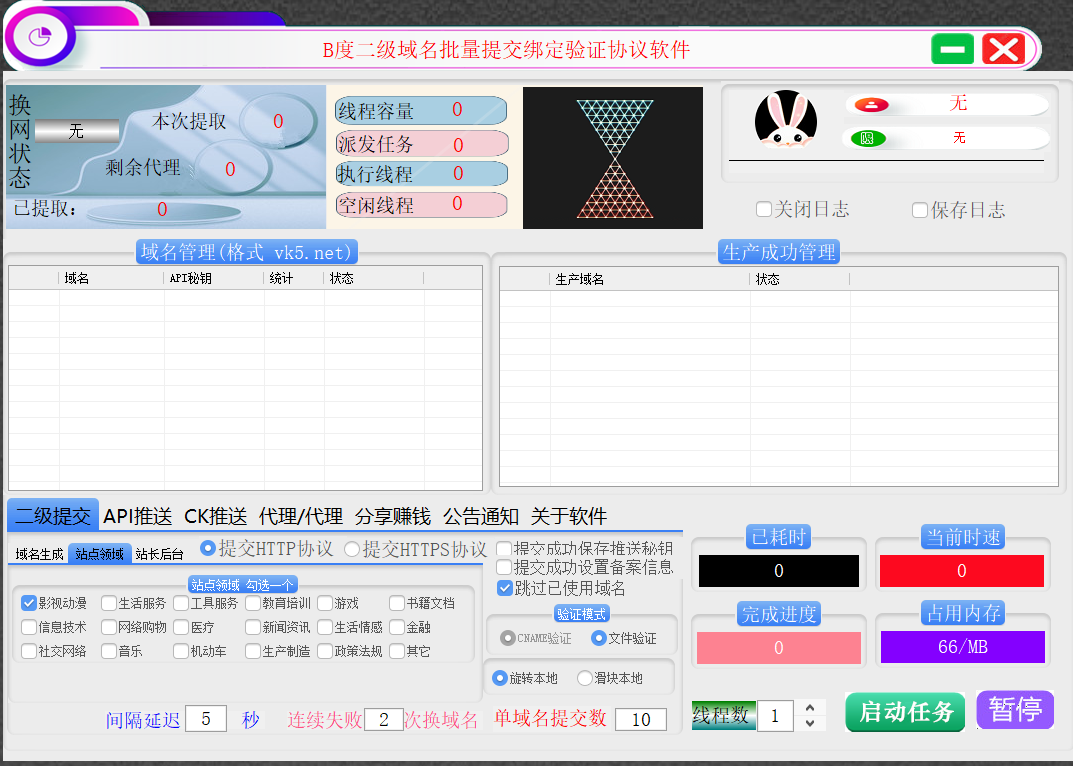Screen dimensions: 1073x766
Task: Click the green 限 expiry icon
Action: [867, 138]
